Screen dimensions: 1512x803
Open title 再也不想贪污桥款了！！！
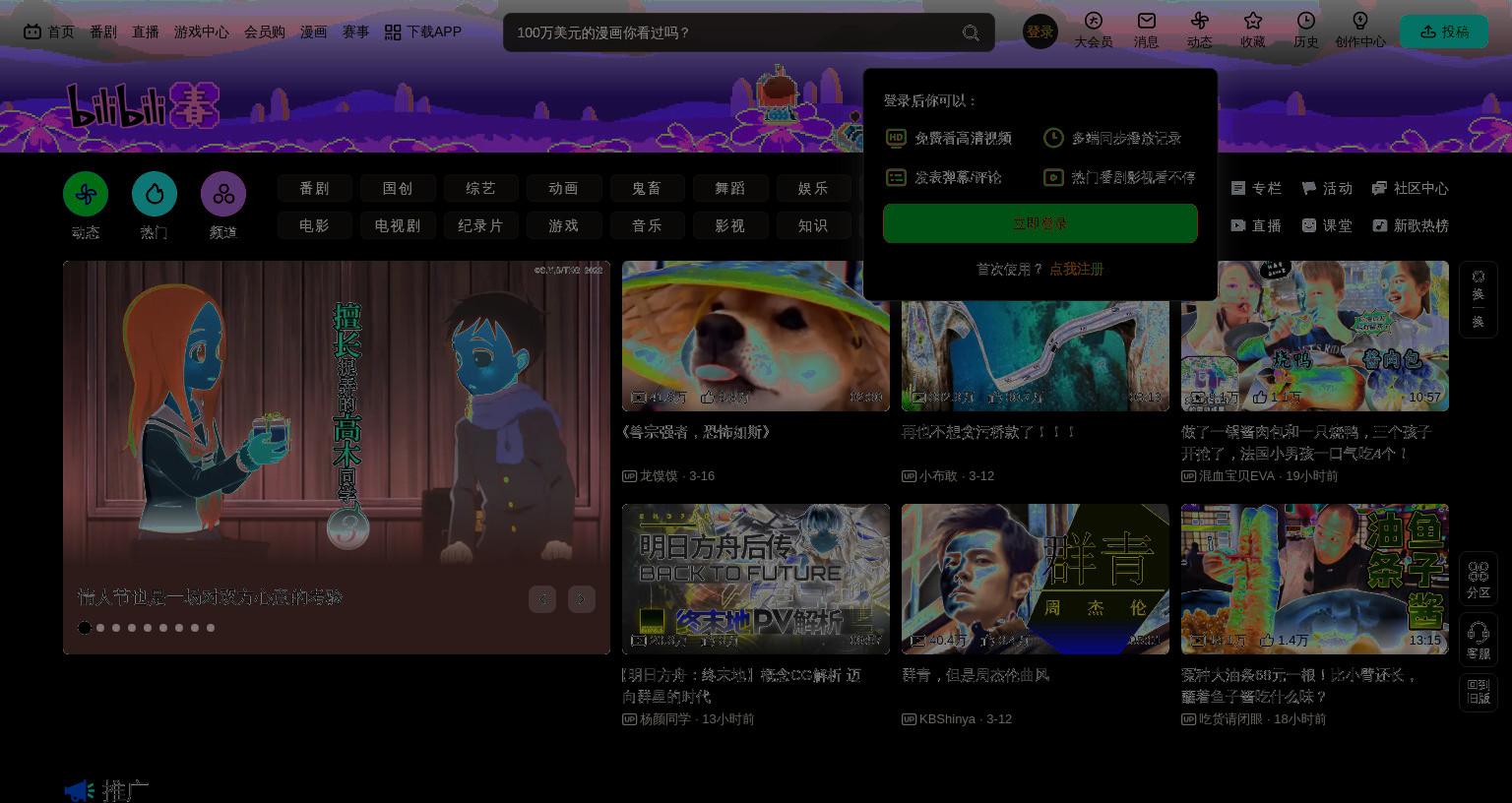pyautogui.click(x=988, y=432)
